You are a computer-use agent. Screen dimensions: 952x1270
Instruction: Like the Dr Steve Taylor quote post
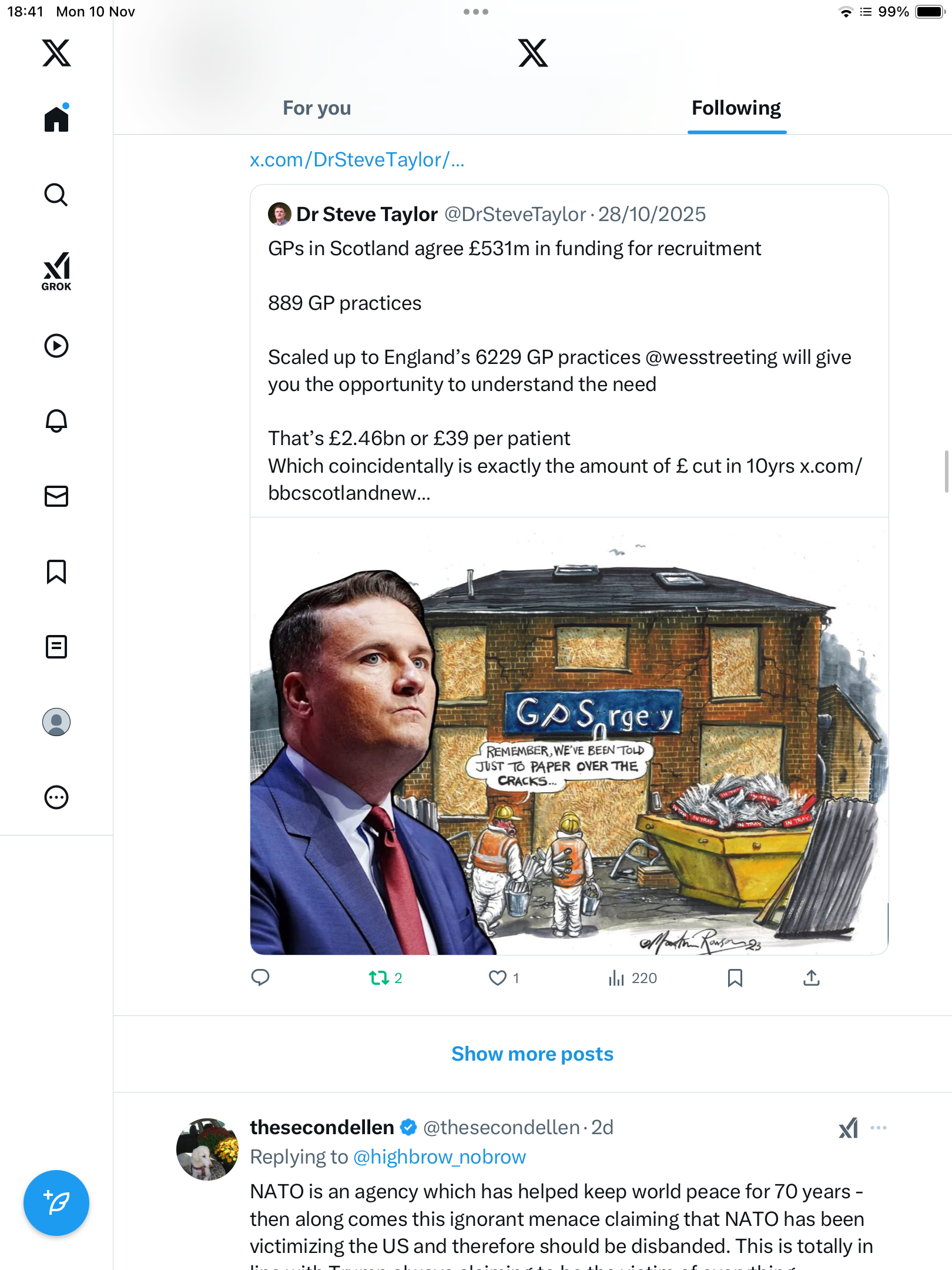[498, 978]
